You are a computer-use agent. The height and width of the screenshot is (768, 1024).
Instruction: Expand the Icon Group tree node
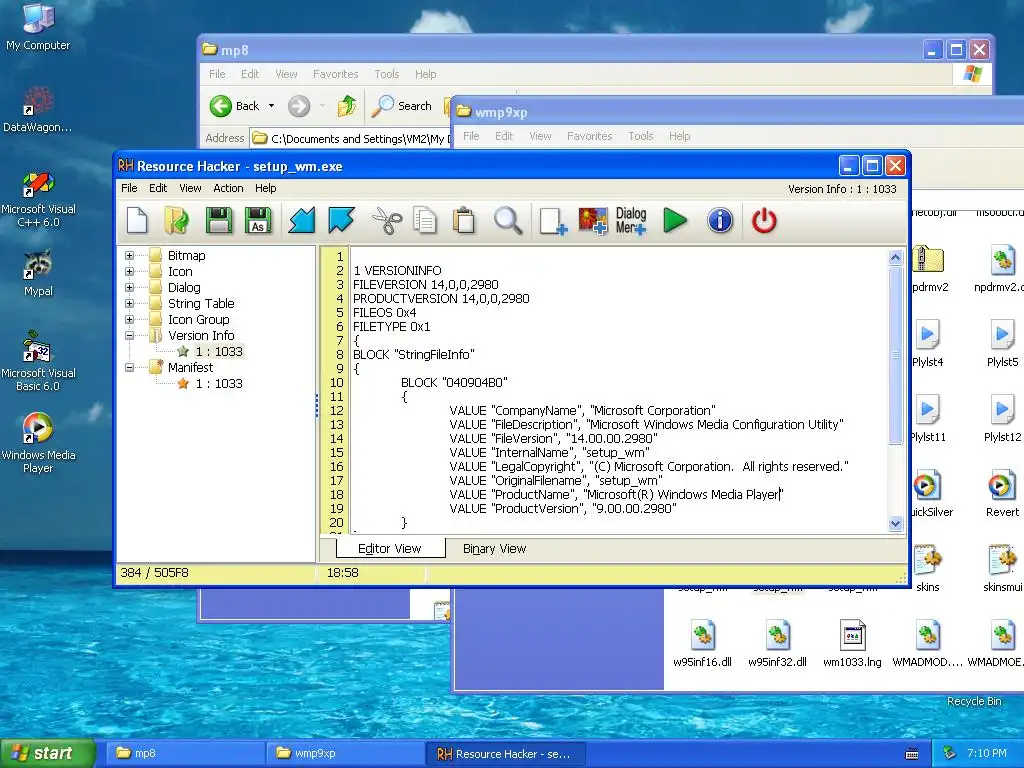tap(129, 319)
